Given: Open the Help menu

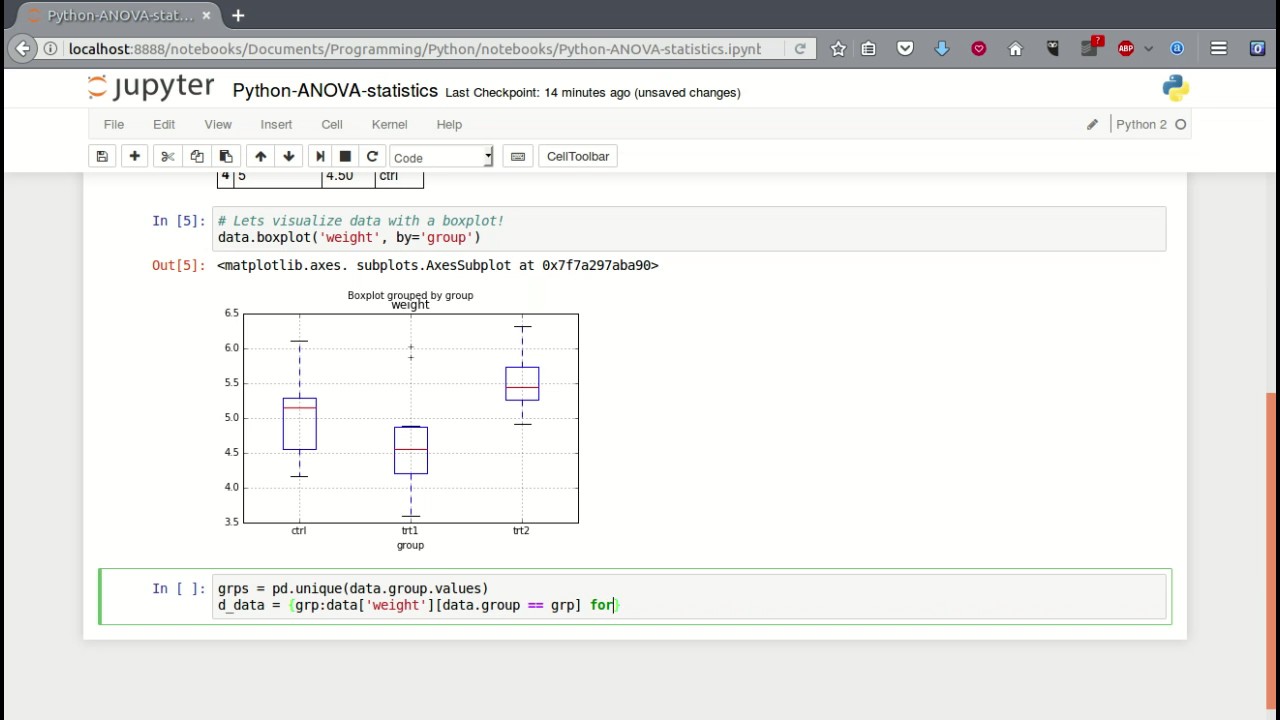Looking at the screenshot, I should [449, 124].
